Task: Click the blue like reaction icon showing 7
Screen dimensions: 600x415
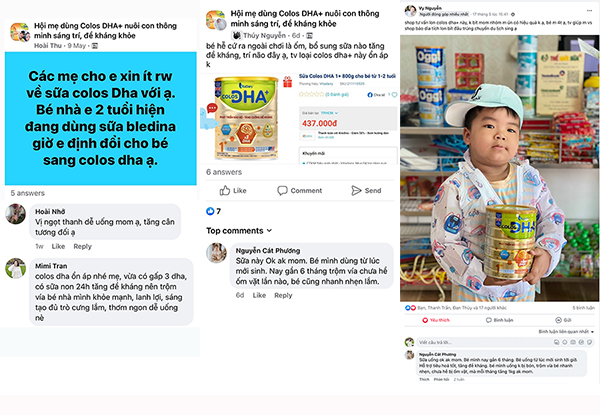Action: 210,211
